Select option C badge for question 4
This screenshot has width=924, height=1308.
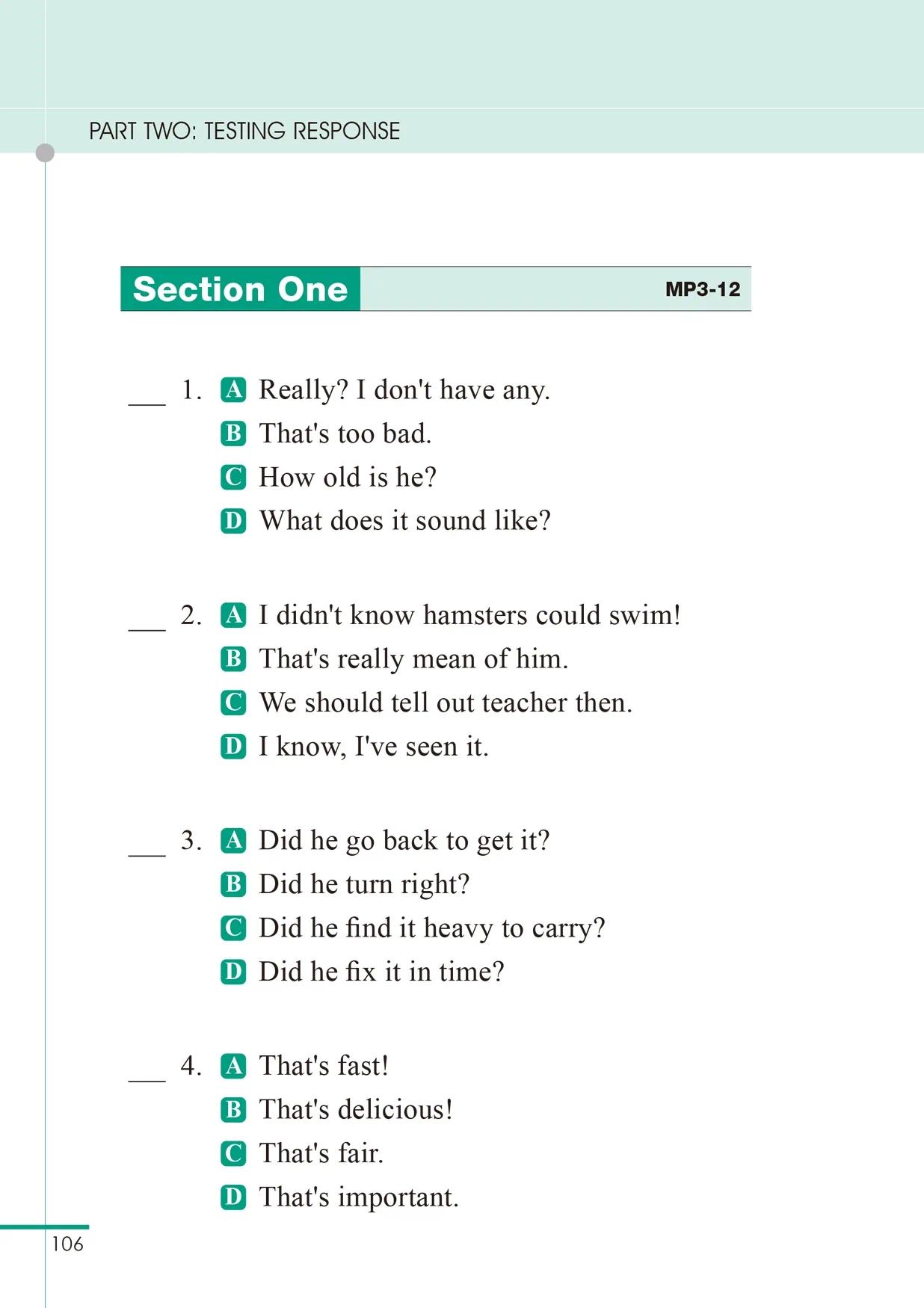(233, 1153)
